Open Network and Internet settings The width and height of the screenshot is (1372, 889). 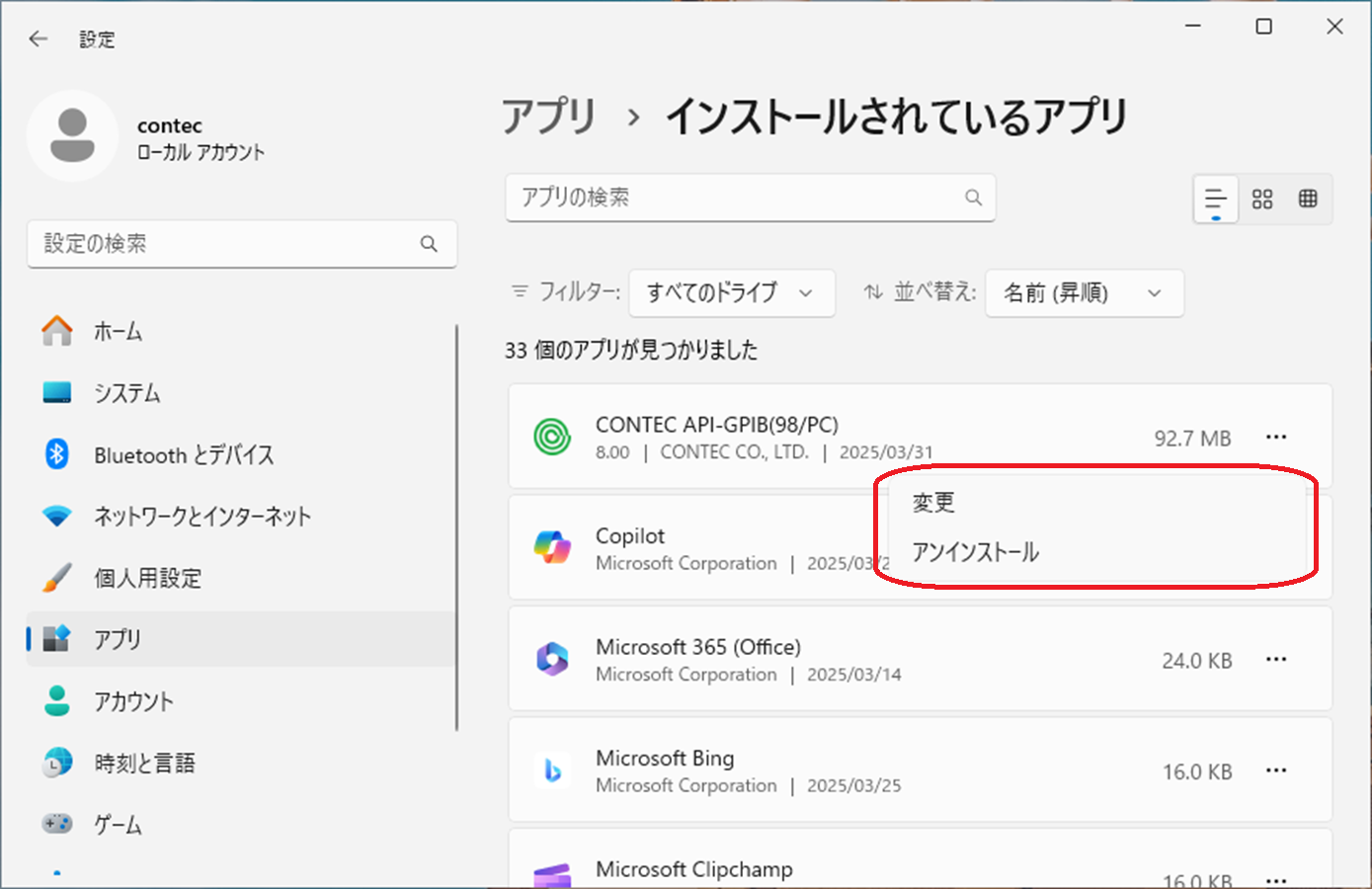click(241, 516)
